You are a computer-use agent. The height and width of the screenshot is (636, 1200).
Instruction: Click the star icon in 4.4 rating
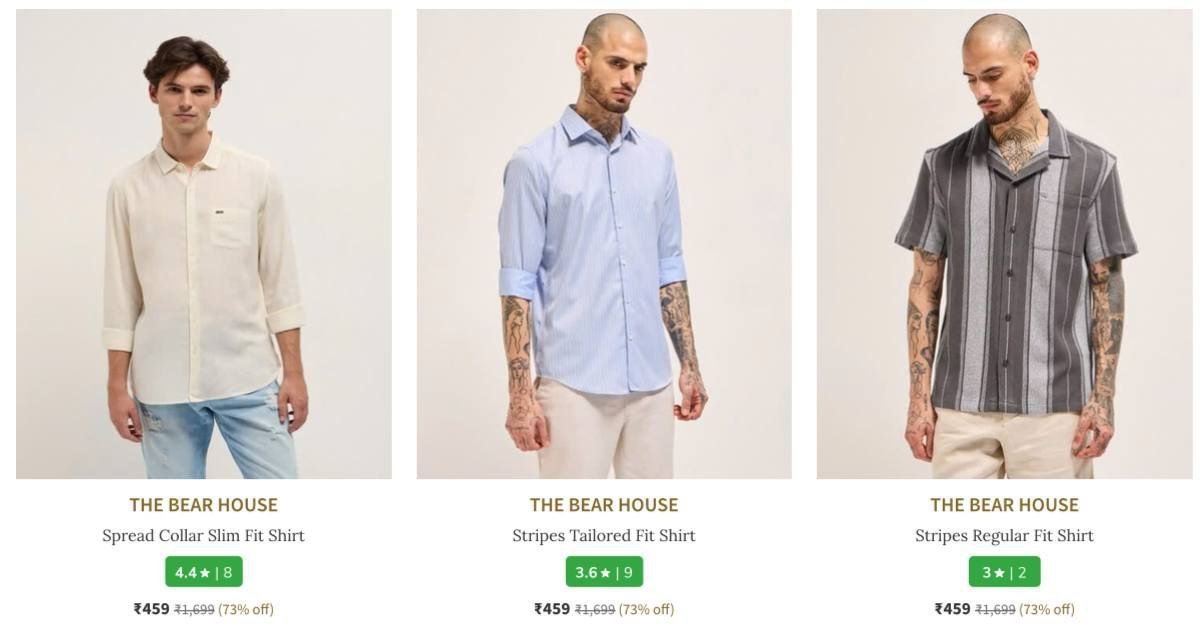tap(205, 573)
